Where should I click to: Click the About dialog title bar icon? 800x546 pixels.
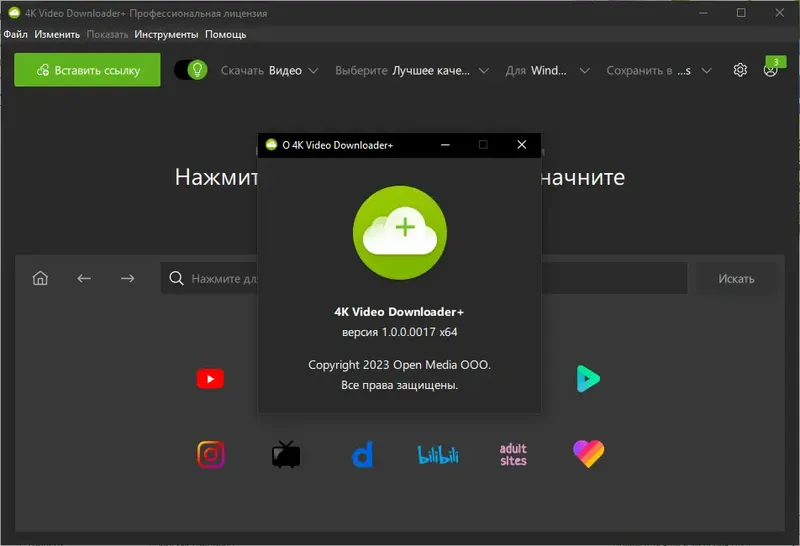point(271,145)
